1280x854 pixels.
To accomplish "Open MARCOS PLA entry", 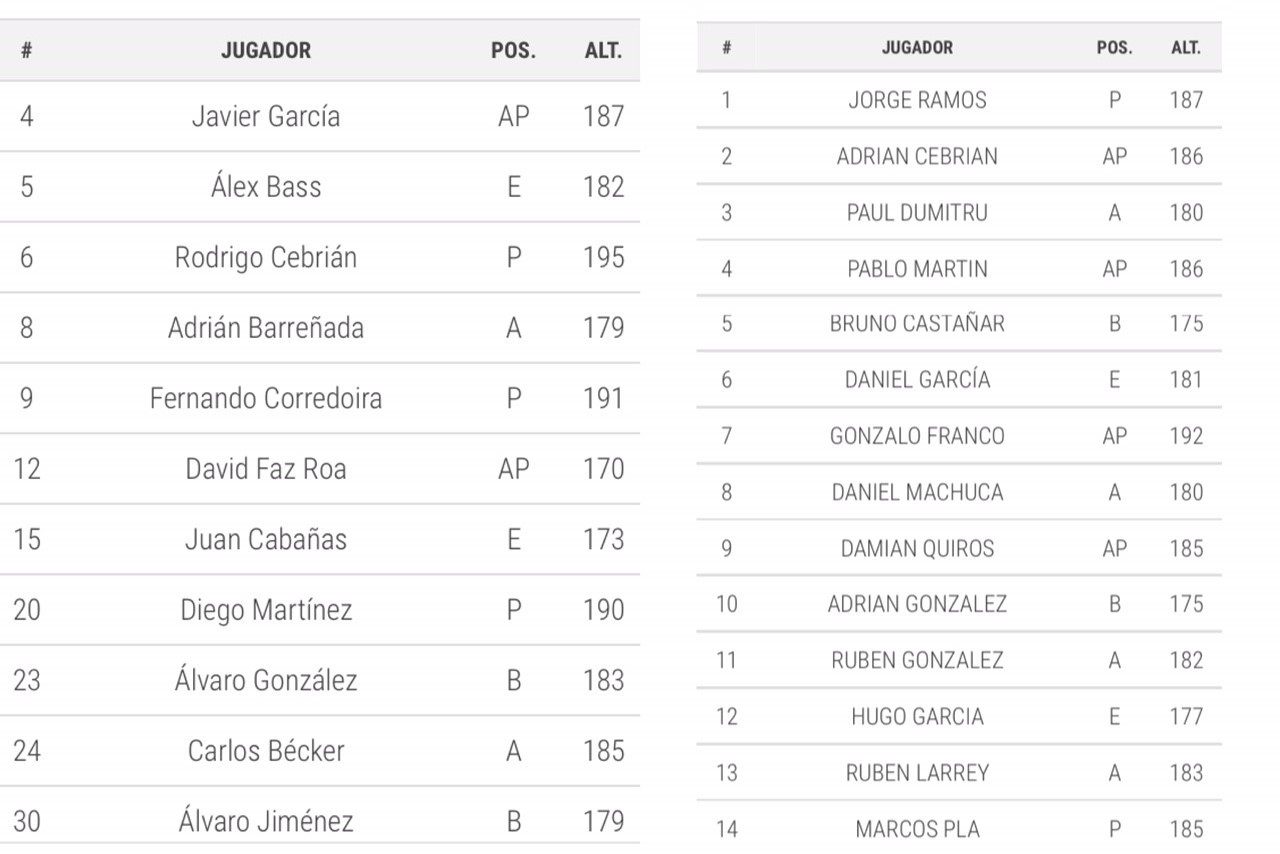I will [917, 829].
